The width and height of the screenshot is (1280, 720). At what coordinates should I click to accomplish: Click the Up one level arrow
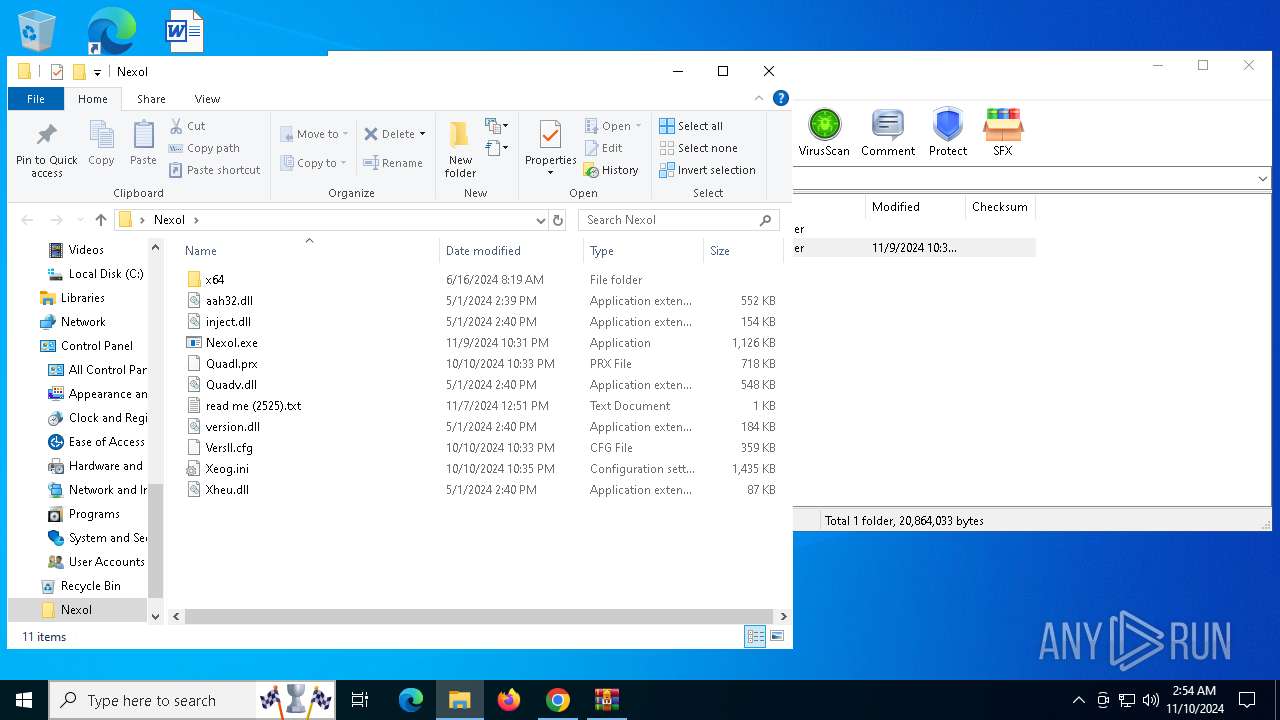pyautogui.click(x=101, y=220)
